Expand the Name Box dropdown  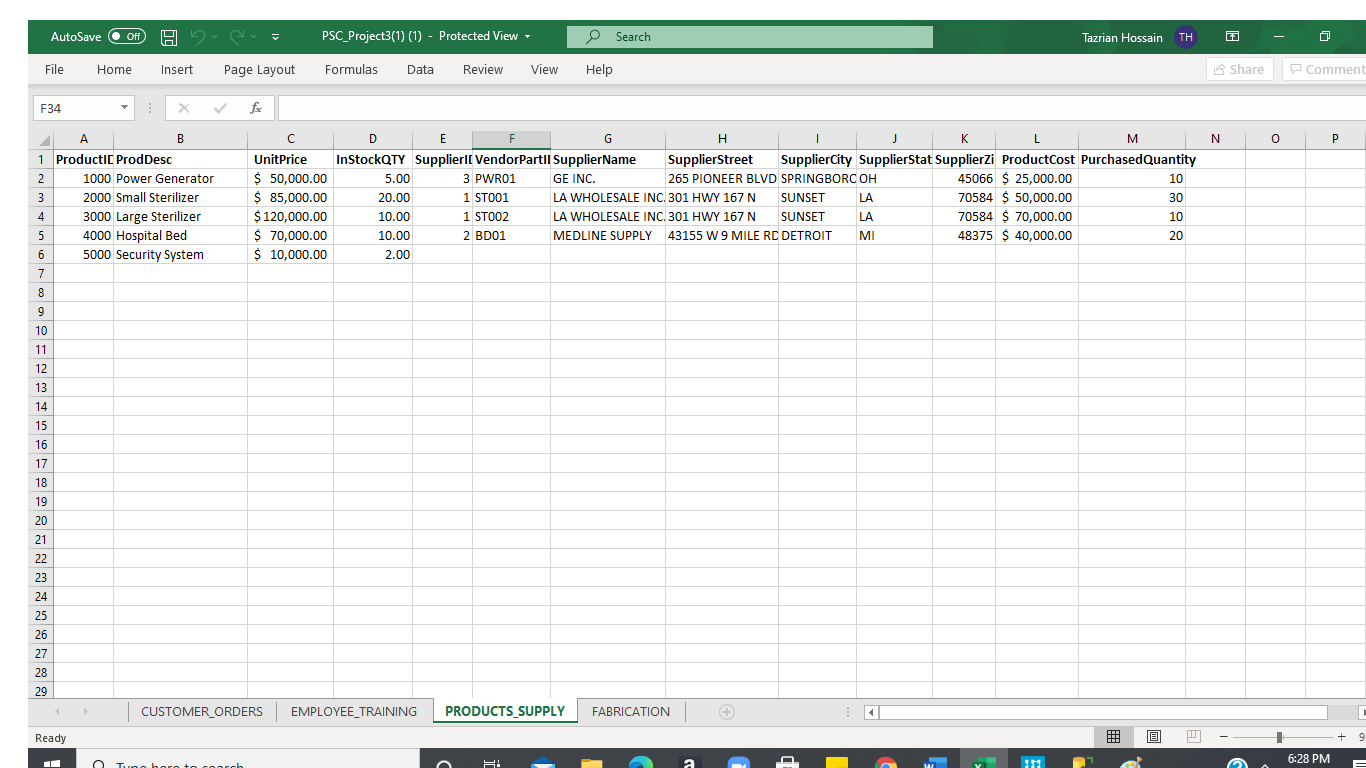coord(124,107)
